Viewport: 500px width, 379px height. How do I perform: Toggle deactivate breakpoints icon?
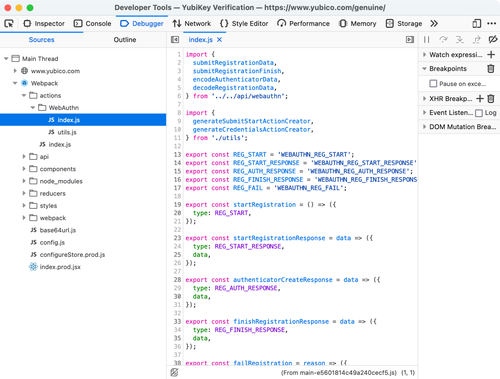coord(493,39)
